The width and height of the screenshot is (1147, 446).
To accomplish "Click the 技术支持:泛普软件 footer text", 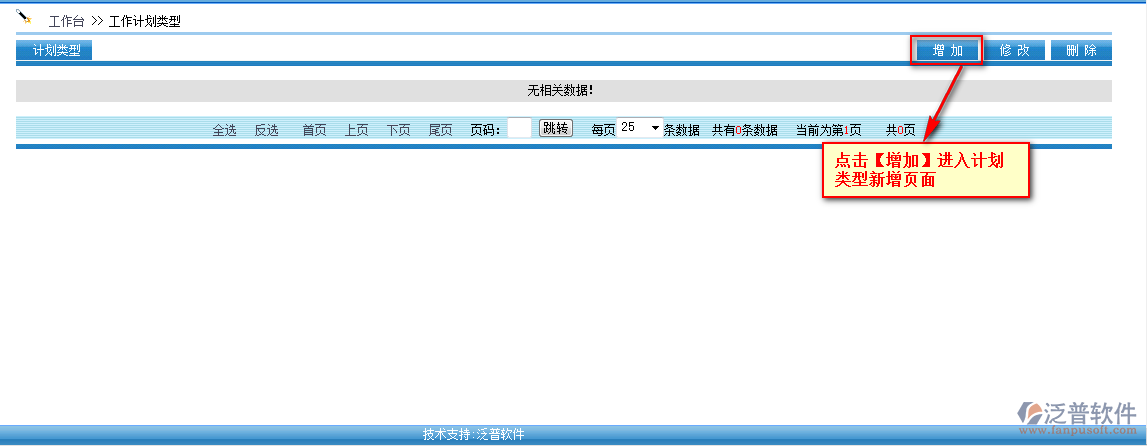I will point(473,434).
